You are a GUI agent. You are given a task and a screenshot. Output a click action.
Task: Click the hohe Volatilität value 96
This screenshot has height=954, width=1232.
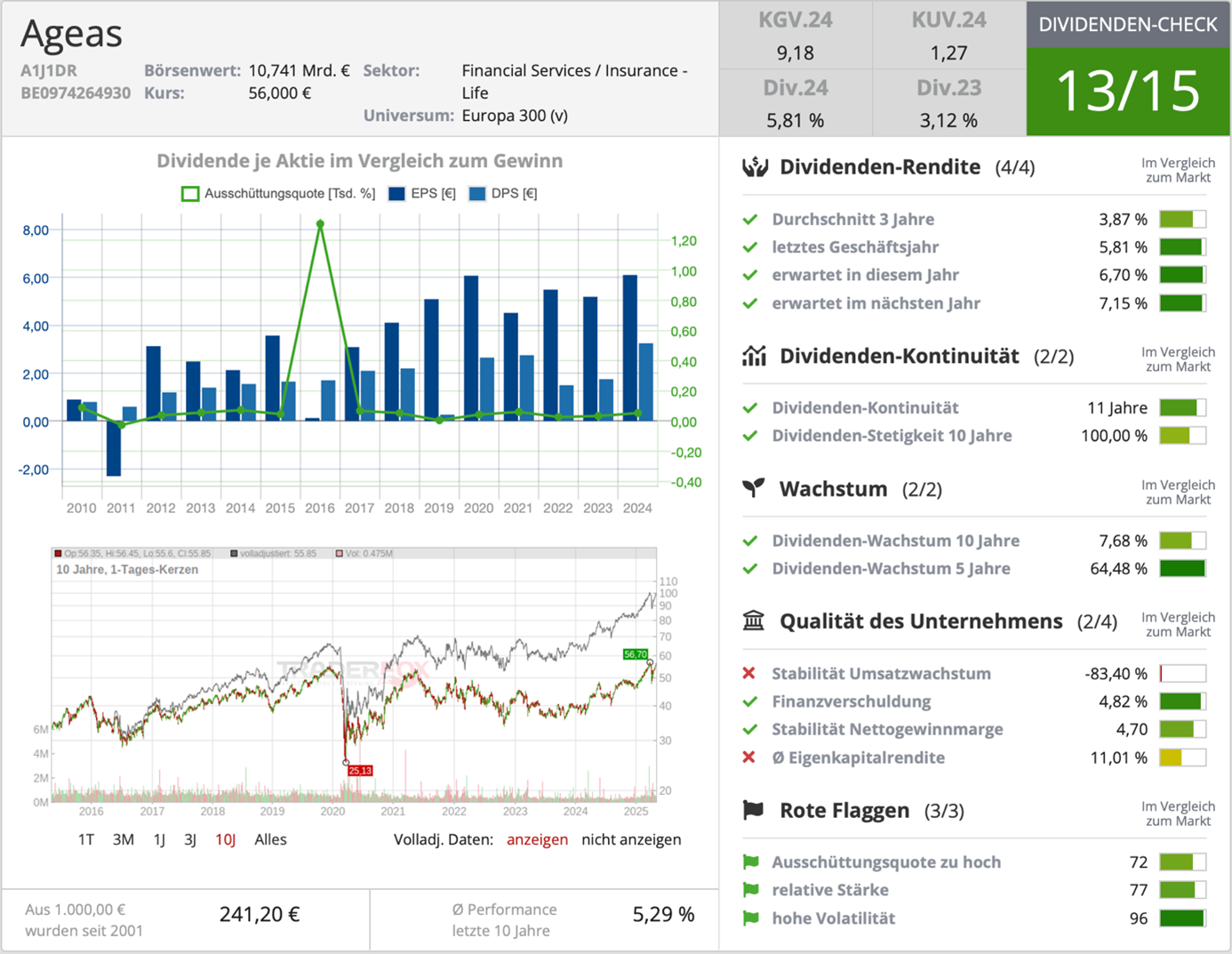coord(1139,918)
